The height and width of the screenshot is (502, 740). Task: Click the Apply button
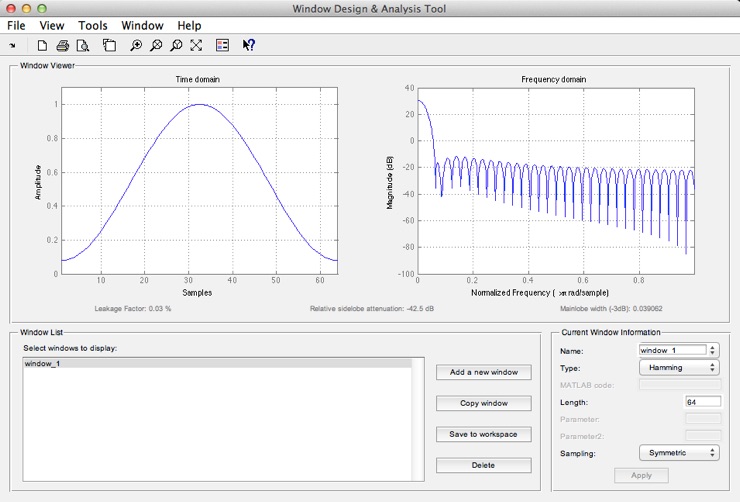(x=641, y=475)
